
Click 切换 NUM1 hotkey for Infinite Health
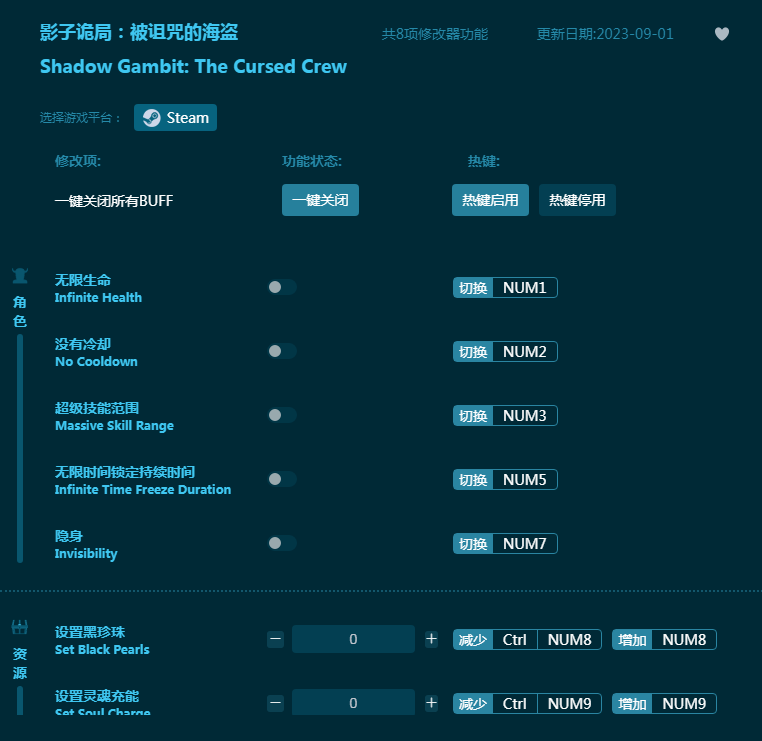coord(505,288)
